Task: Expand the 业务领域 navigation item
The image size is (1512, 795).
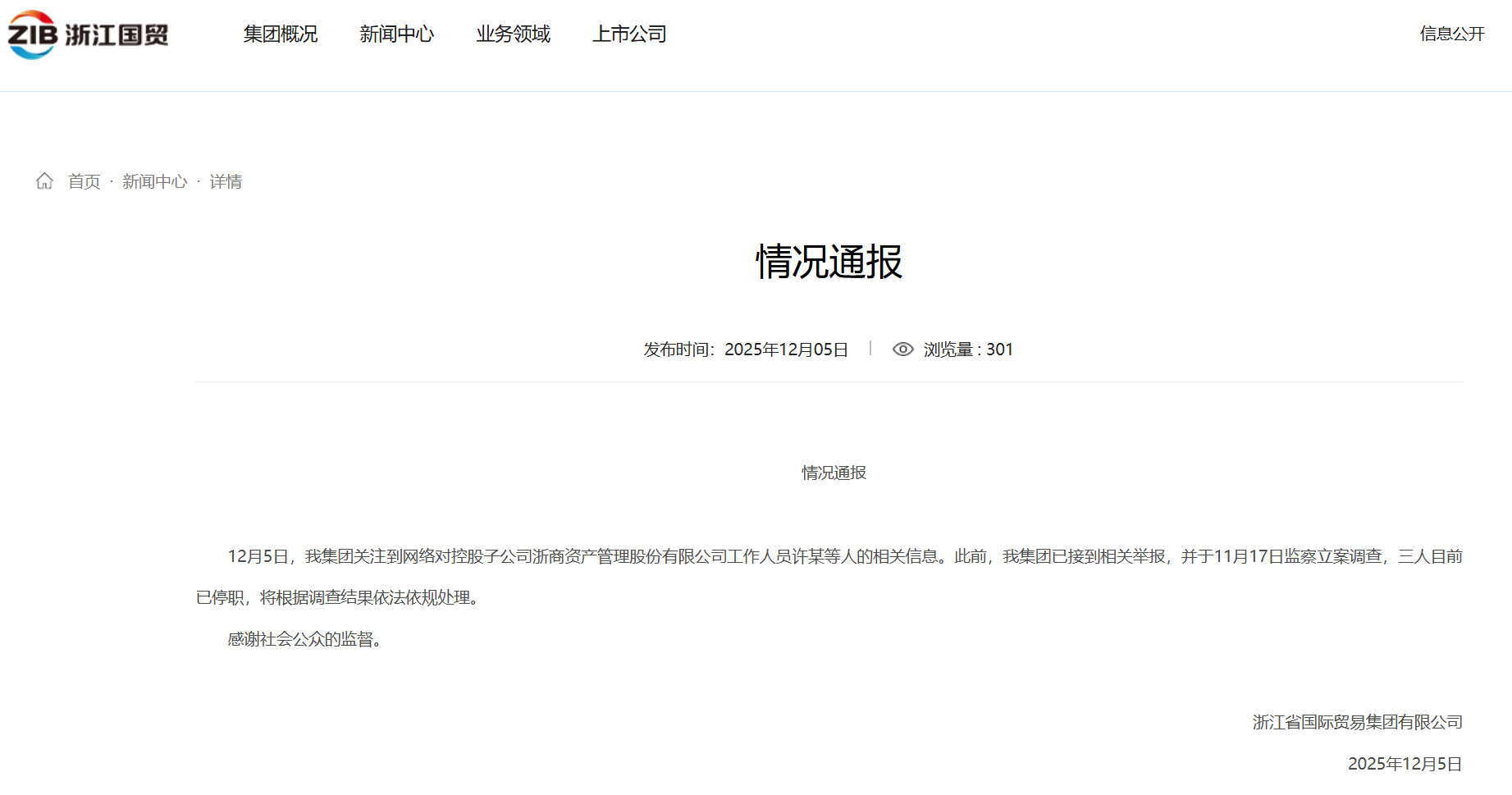Action: [x=513, y=34]
